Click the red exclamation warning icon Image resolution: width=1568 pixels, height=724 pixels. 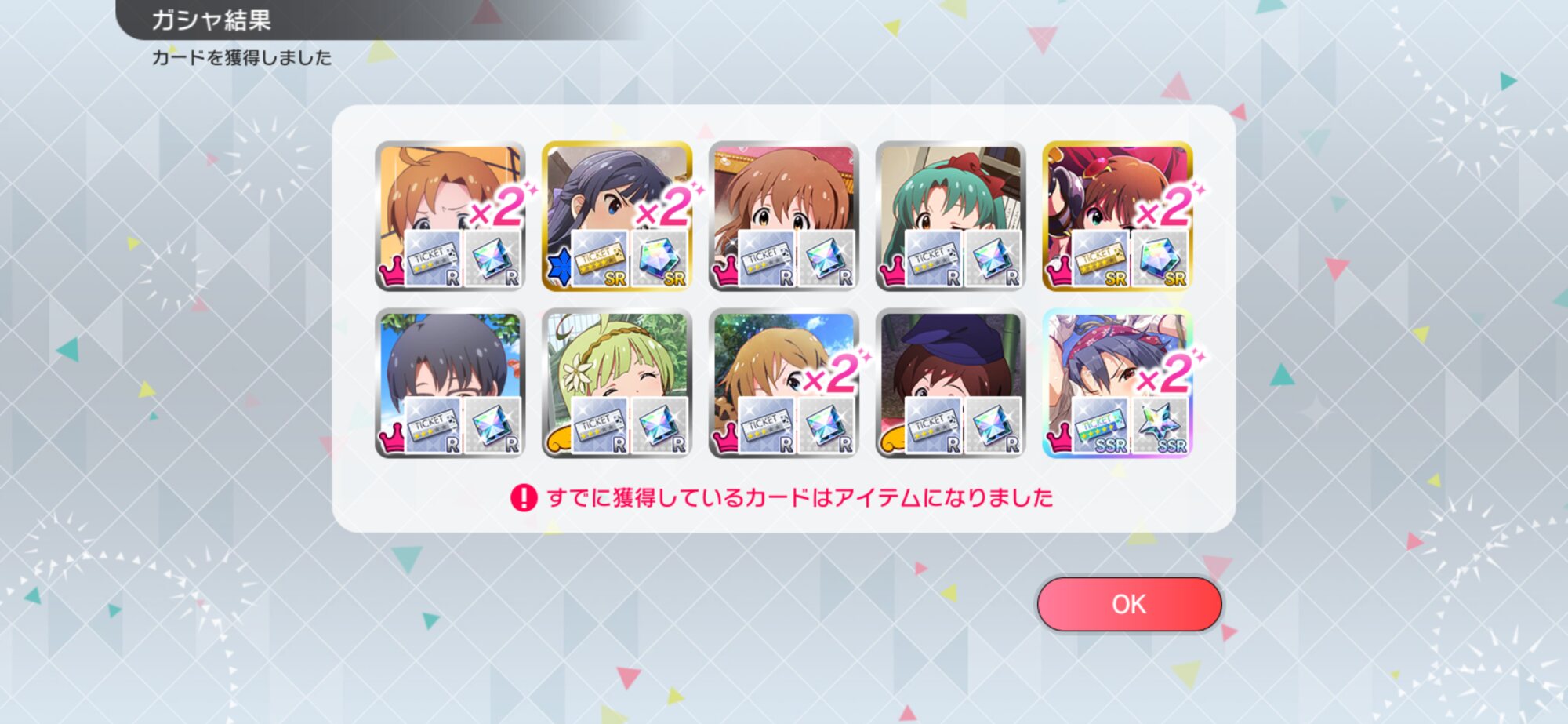tap(524, 497)
